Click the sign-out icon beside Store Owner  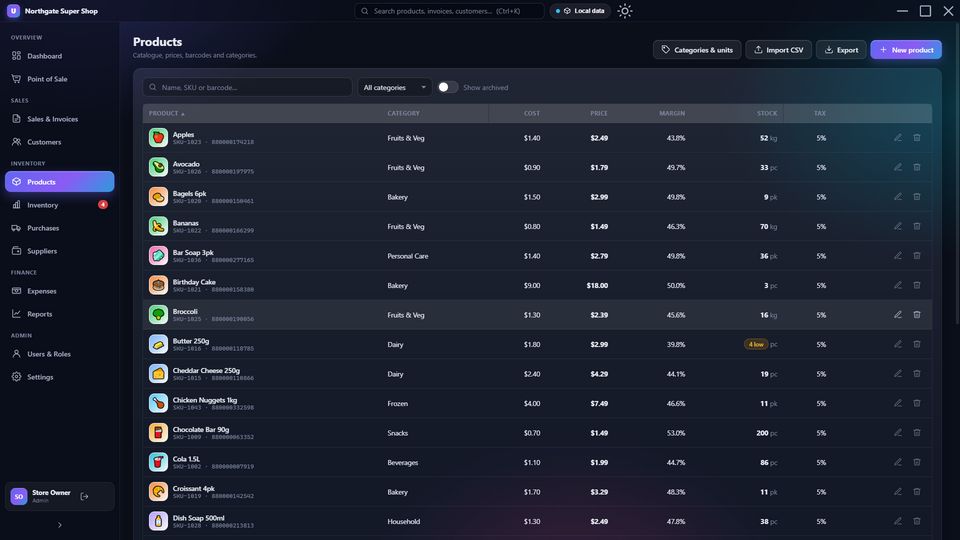(x=84, y=497)
